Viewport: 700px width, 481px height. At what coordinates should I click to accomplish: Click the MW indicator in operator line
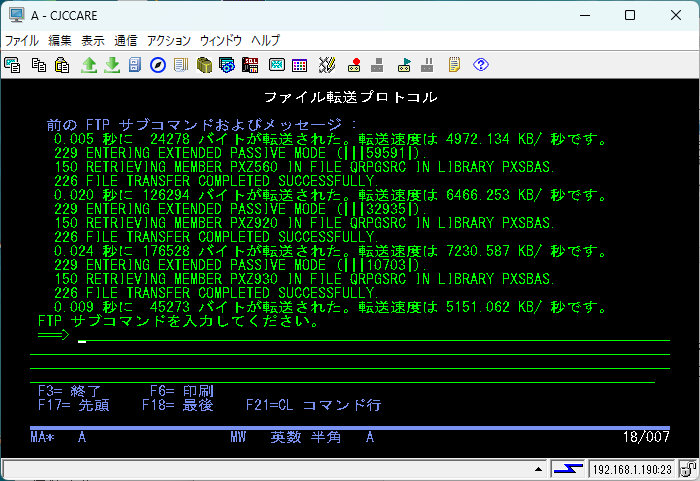(x=238, y=437)
